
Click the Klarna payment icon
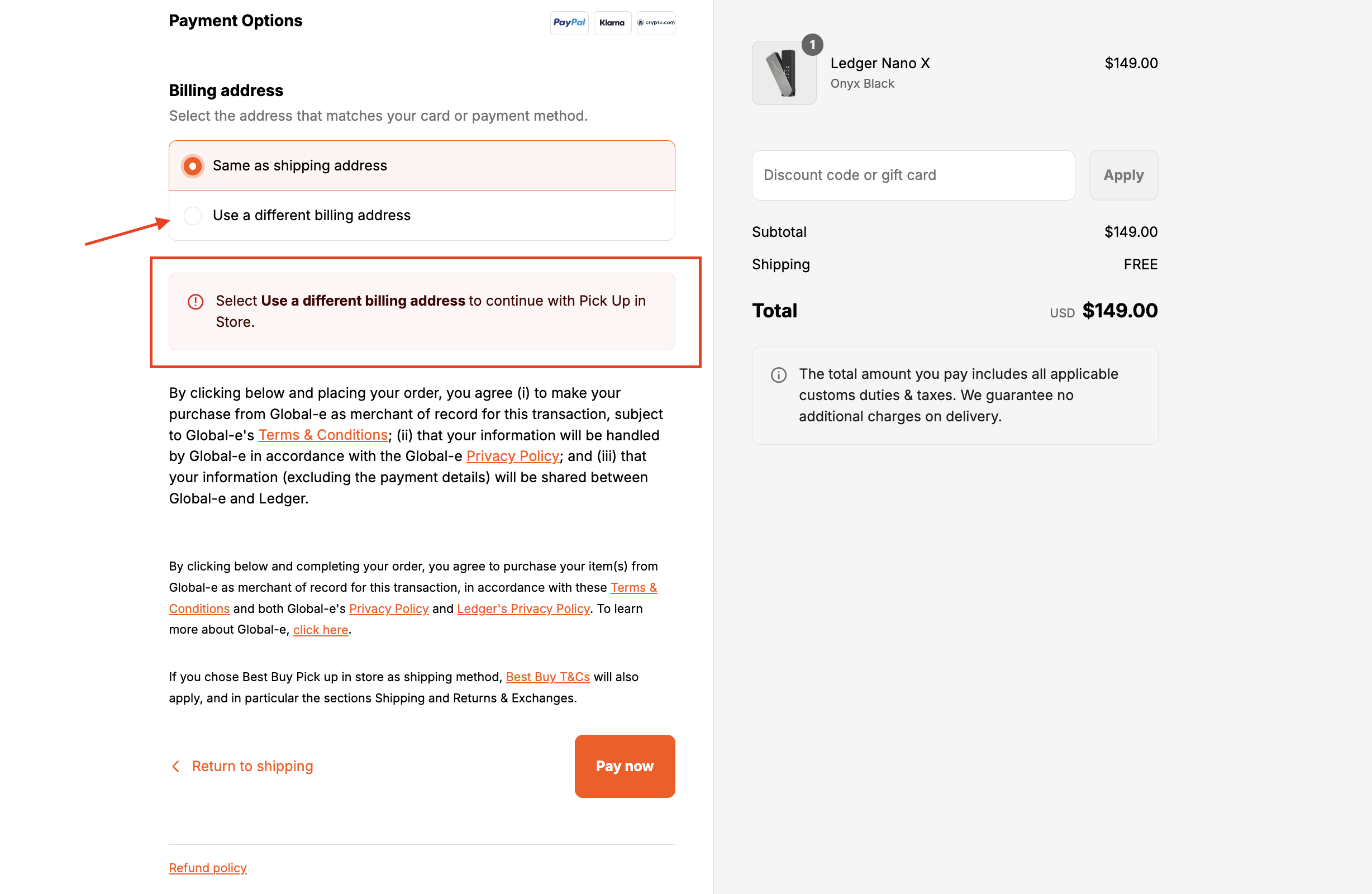point(612,23)
